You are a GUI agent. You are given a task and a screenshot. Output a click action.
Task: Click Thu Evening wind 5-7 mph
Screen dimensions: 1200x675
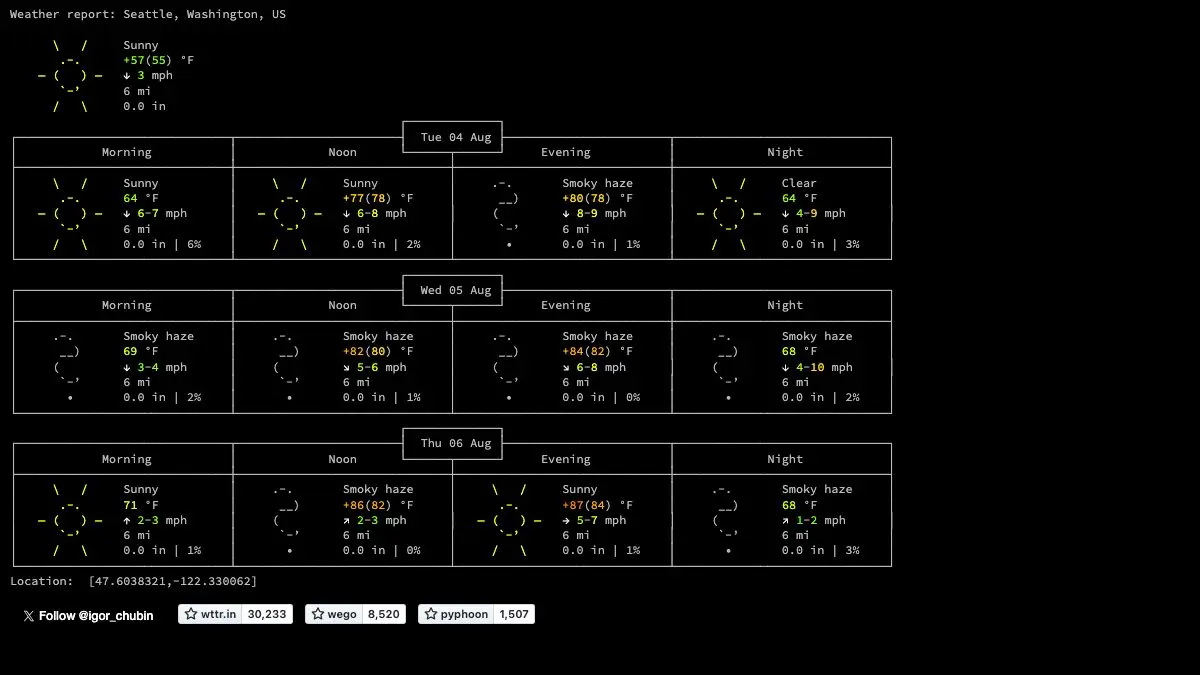point(594,520)
